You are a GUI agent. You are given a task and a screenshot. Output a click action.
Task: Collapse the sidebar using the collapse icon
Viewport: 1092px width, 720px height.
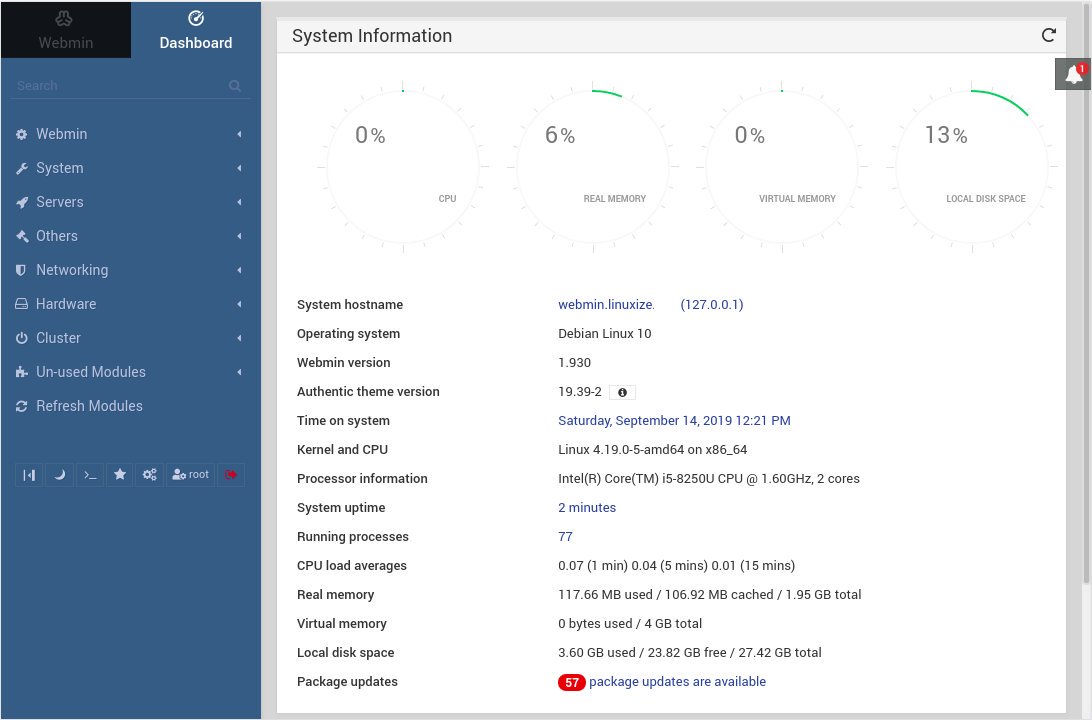pyautogui.click(x=29, y=474)
